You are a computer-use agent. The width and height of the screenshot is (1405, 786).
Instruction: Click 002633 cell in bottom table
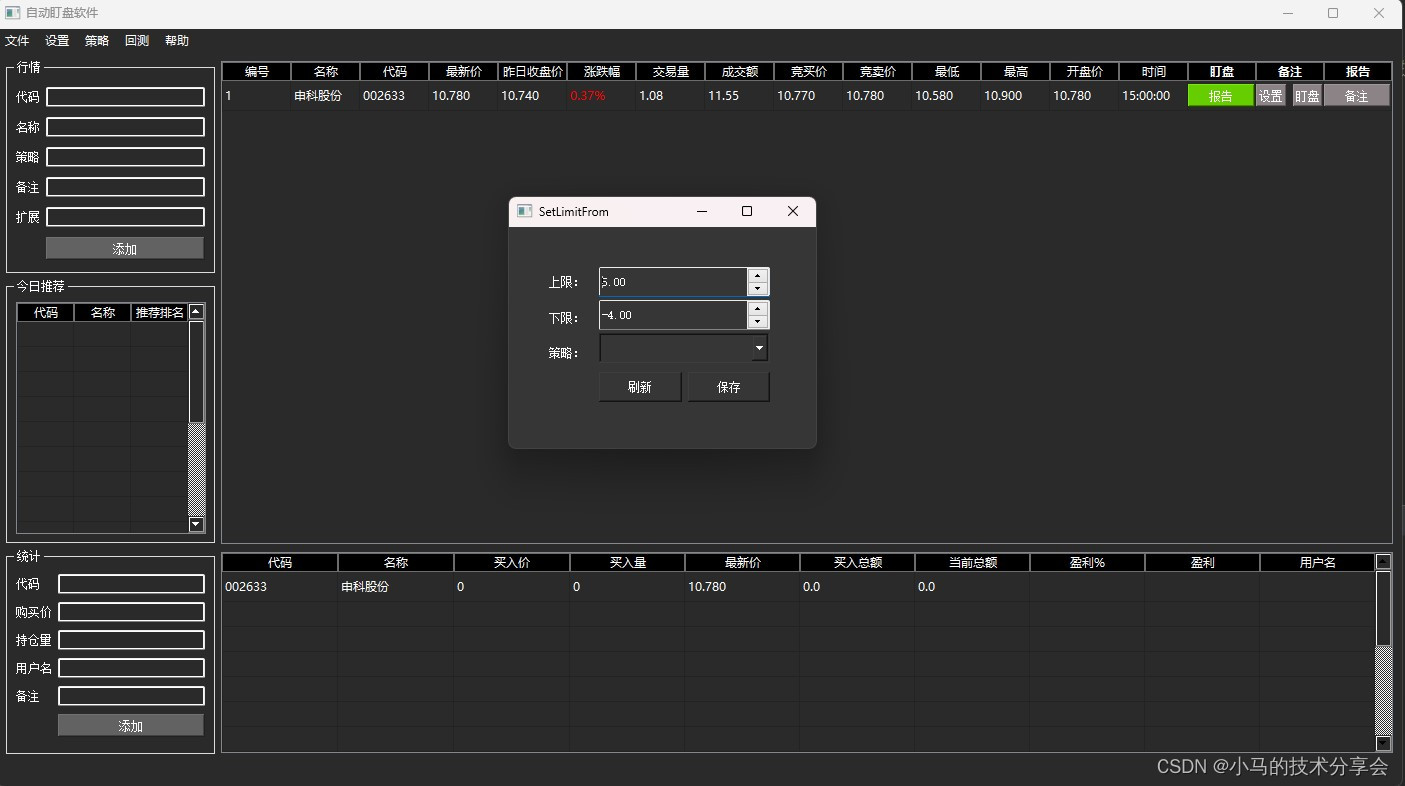(280, 587)
